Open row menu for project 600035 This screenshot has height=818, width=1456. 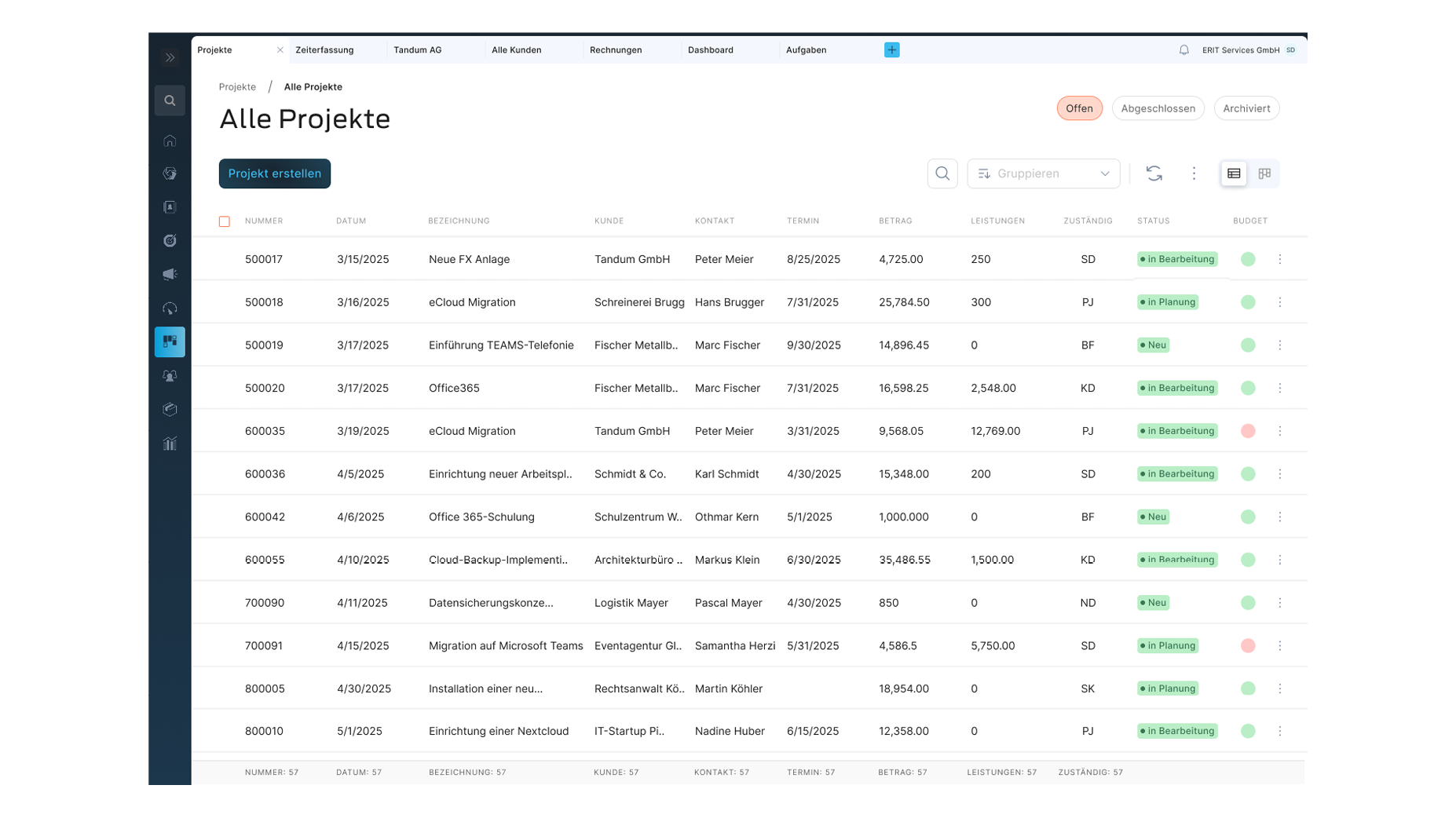click(1280, 431)
